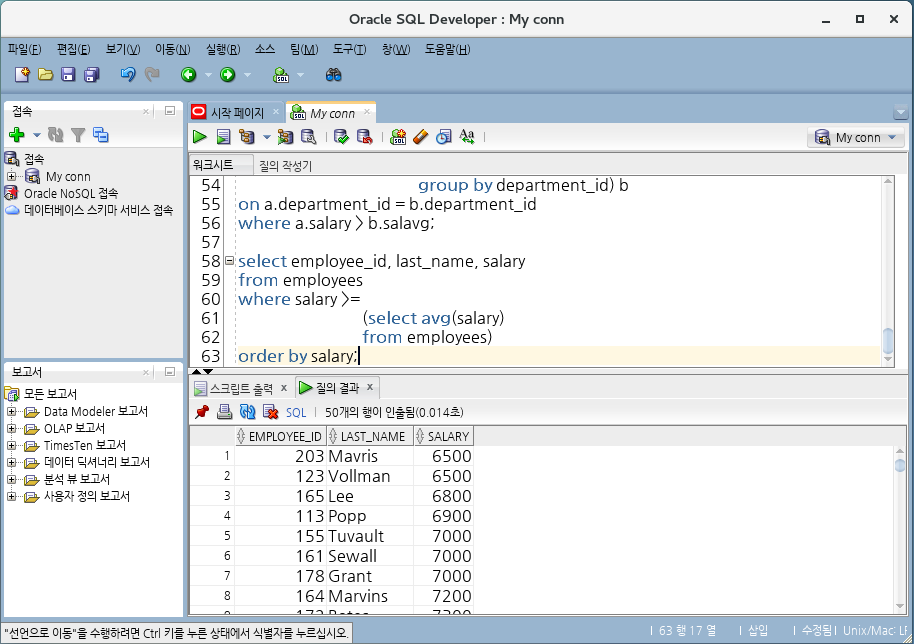
Task: Apply filter icon in connections panel
Action: tap(78, 135)
